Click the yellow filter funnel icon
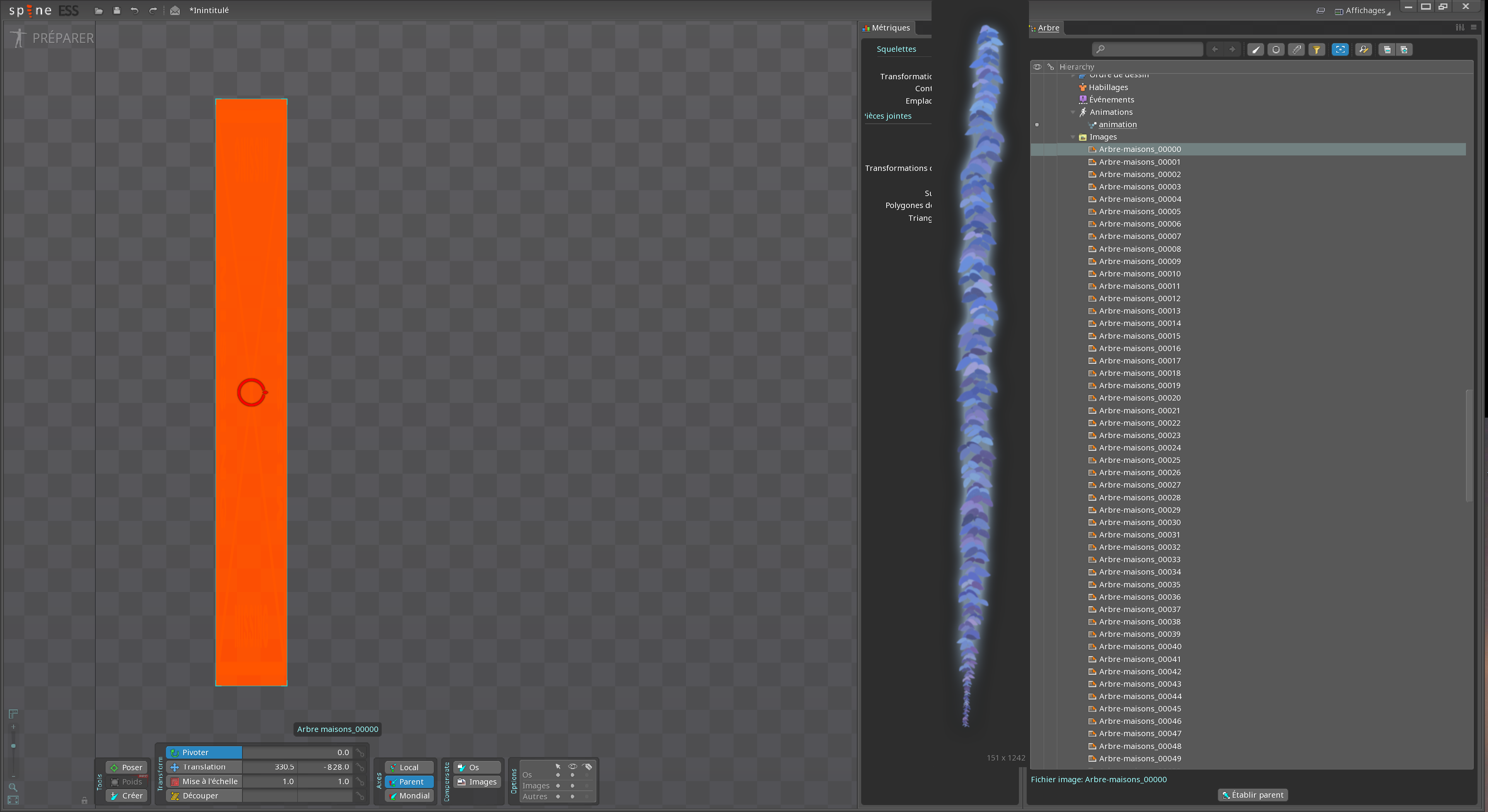This screenshot has height=812, width=1488. point(1316,49)
